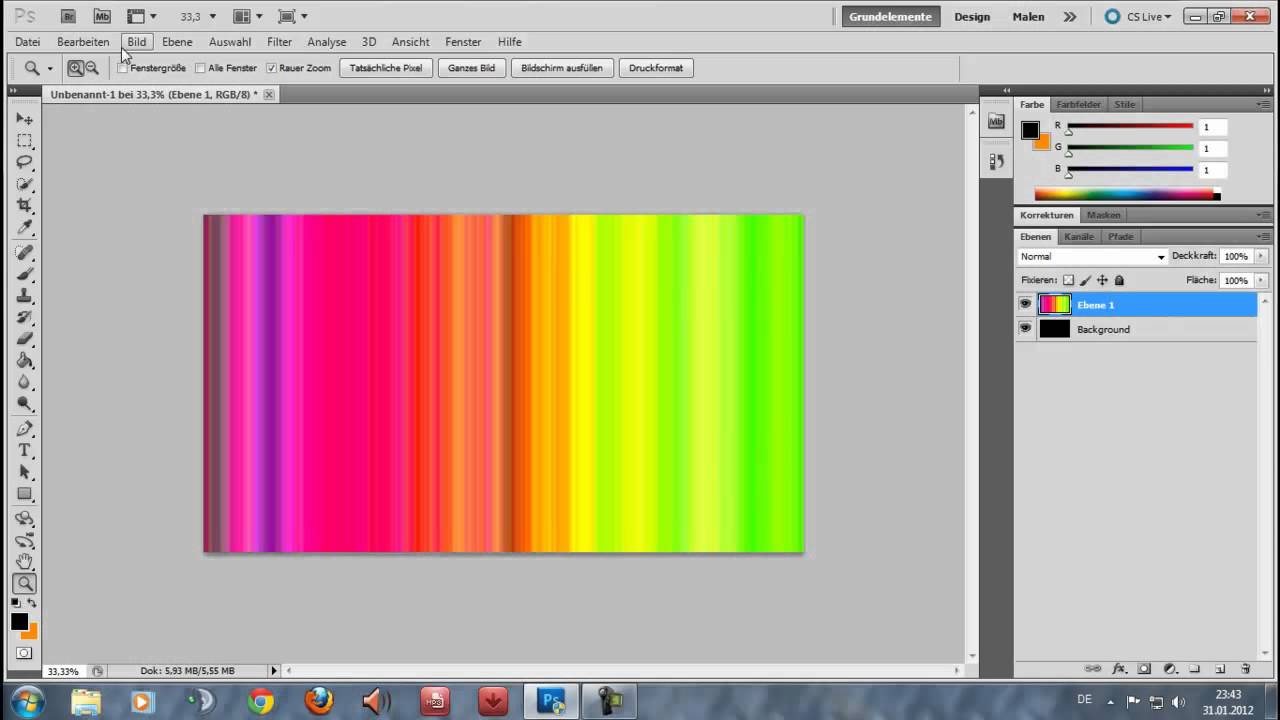The width and height of the screenshot is (1280, 720).
Task: Toggle lock all padlock icon
Action: 1119,281
